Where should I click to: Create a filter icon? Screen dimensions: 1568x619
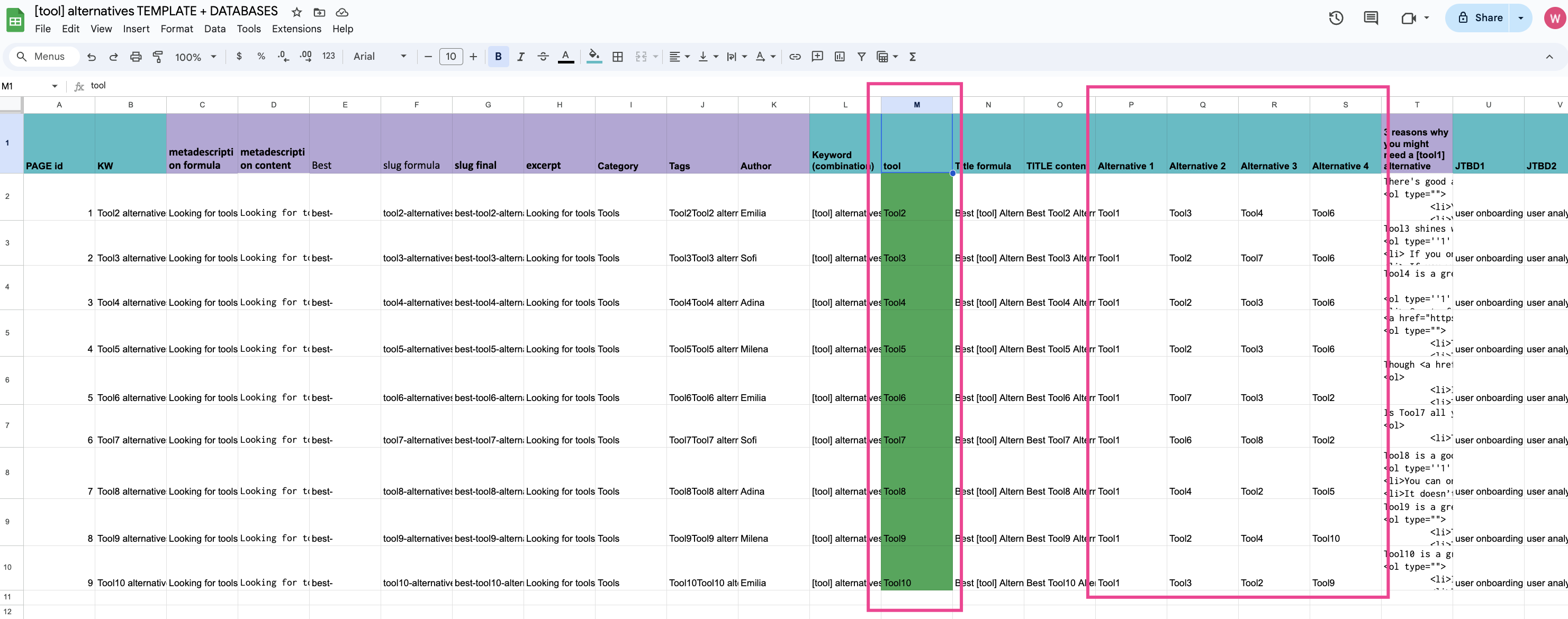pyautogui.click(x=861, y=57)
